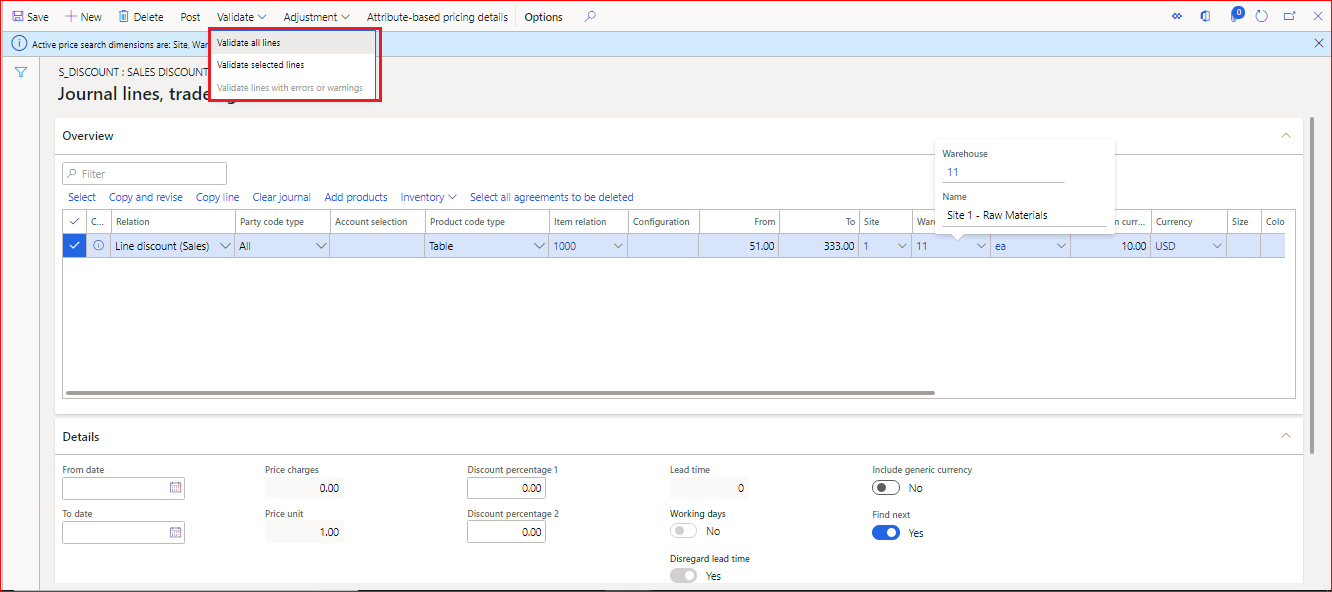
Task: Click Discount percentage 1 field
Action: pyautogui.click(x=507, y=488)
